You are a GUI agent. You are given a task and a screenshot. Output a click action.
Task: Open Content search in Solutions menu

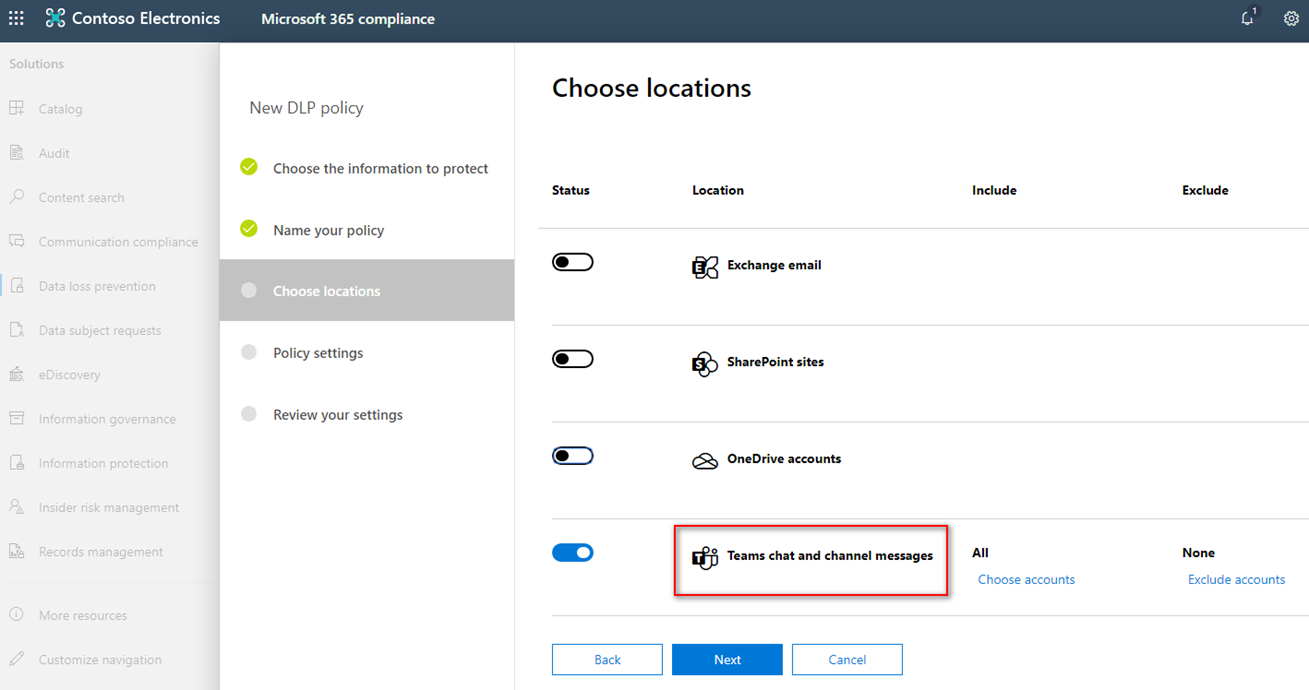pos(82,197)
